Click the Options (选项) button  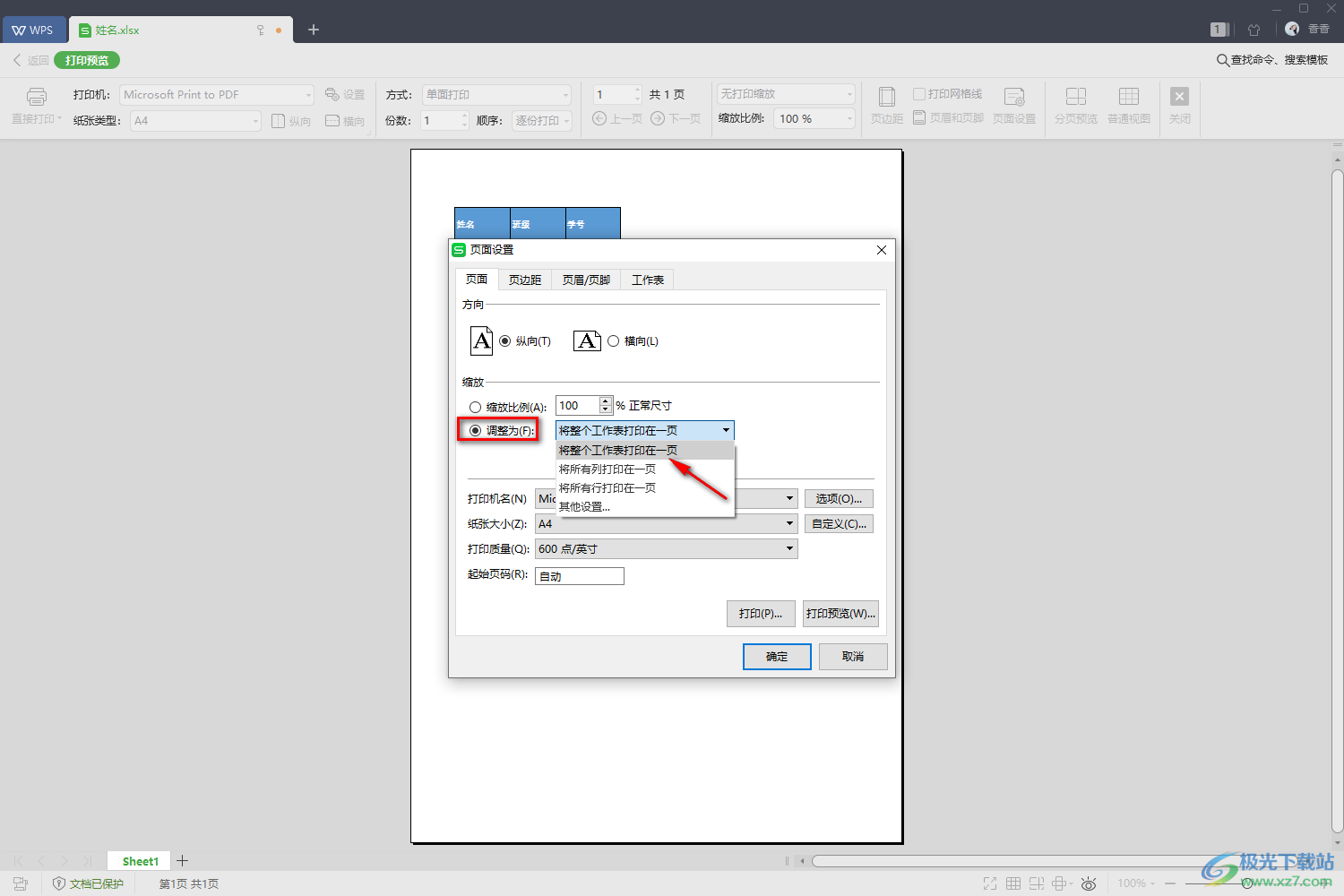[839, 498]
